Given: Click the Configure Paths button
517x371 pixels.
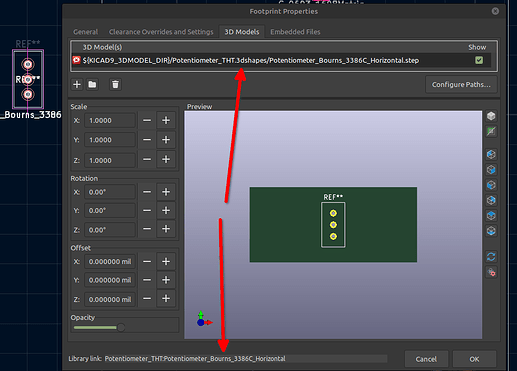Looking at the screenshot, I should (461, 85).
